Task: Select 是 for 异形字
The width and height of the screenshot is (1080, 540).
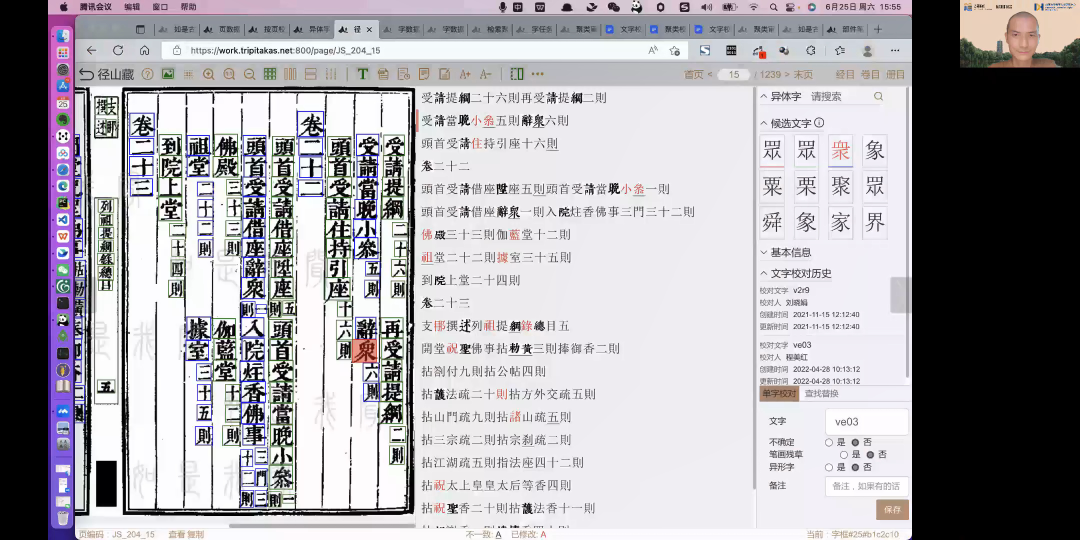Action: (829, 467)
